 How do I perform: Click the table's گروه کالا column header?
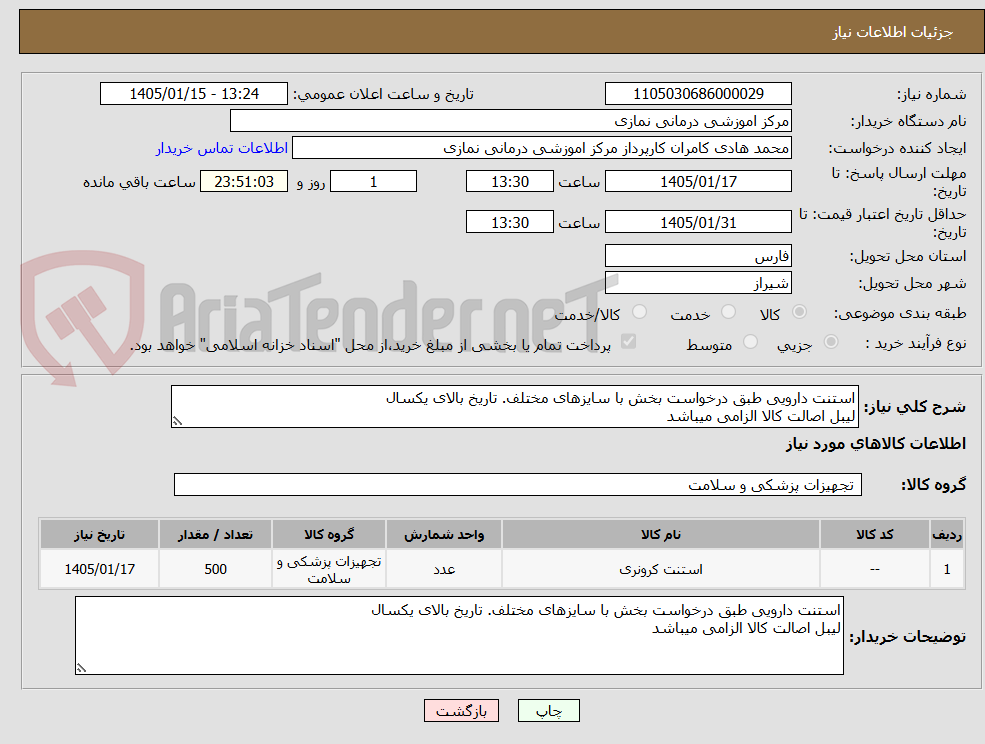(329, 534)
